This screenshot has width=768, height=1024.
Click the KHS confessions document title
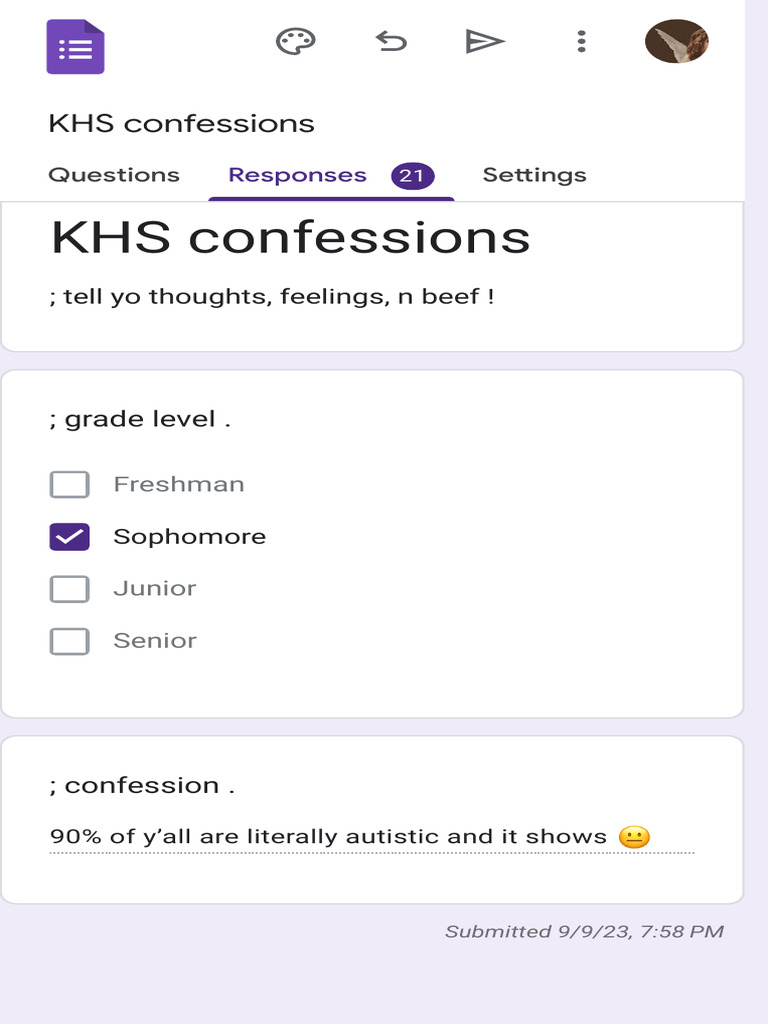pyautogui.click(x=181, y=124)
